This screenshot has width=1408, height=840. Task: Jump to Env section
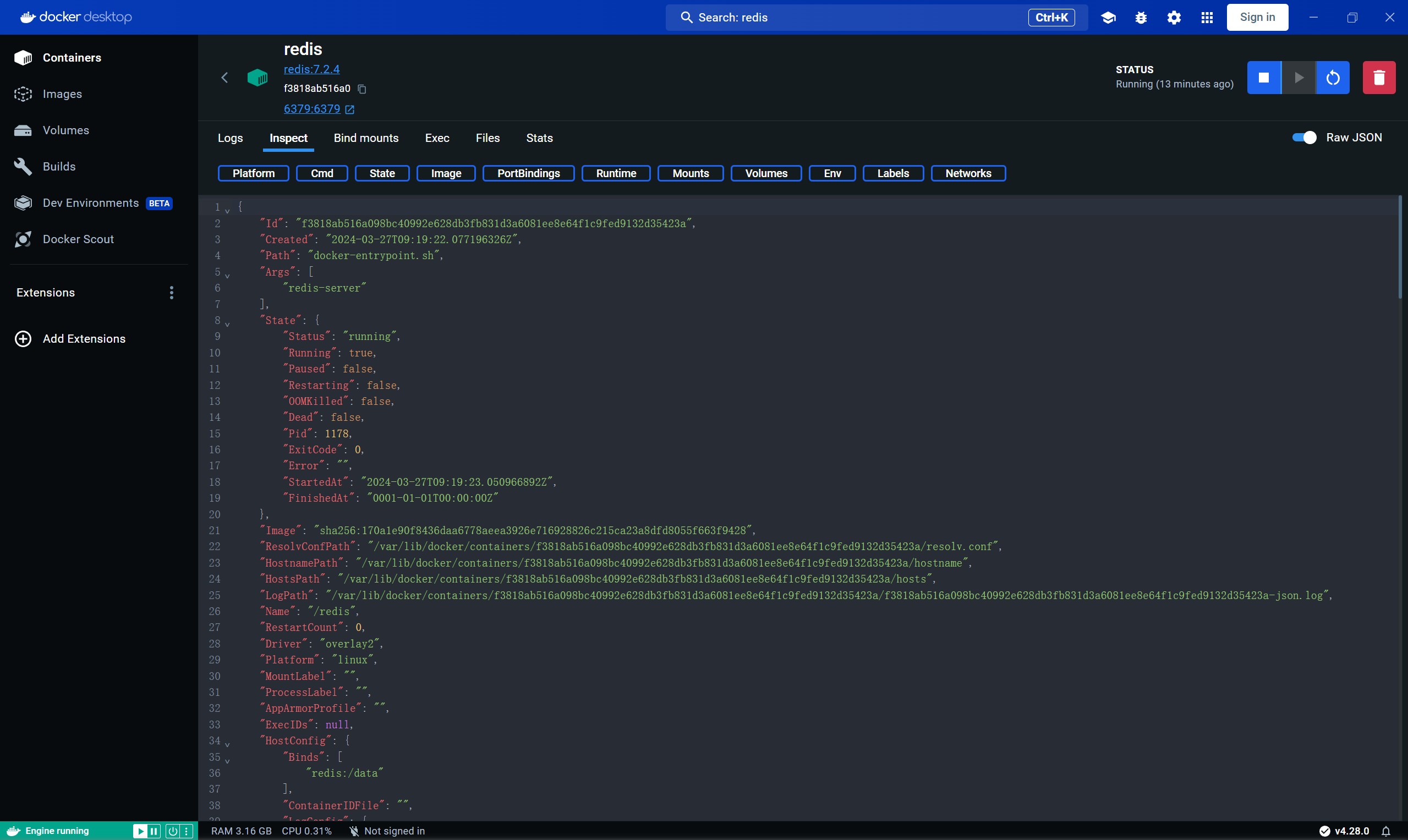(x=832, y=173)
